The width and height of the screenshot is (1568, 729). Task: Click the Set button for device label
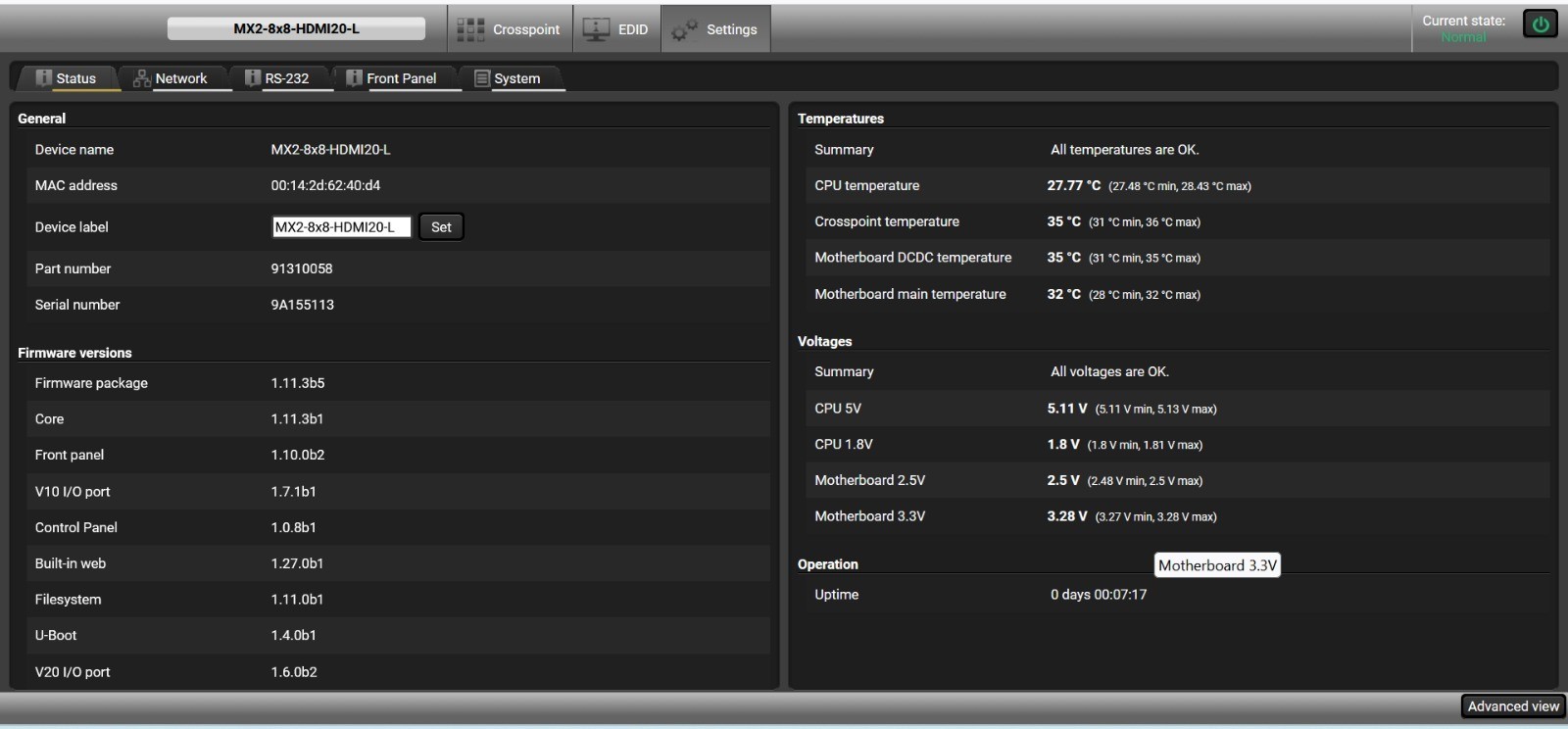pyautogui.click(x=441, y=227)
